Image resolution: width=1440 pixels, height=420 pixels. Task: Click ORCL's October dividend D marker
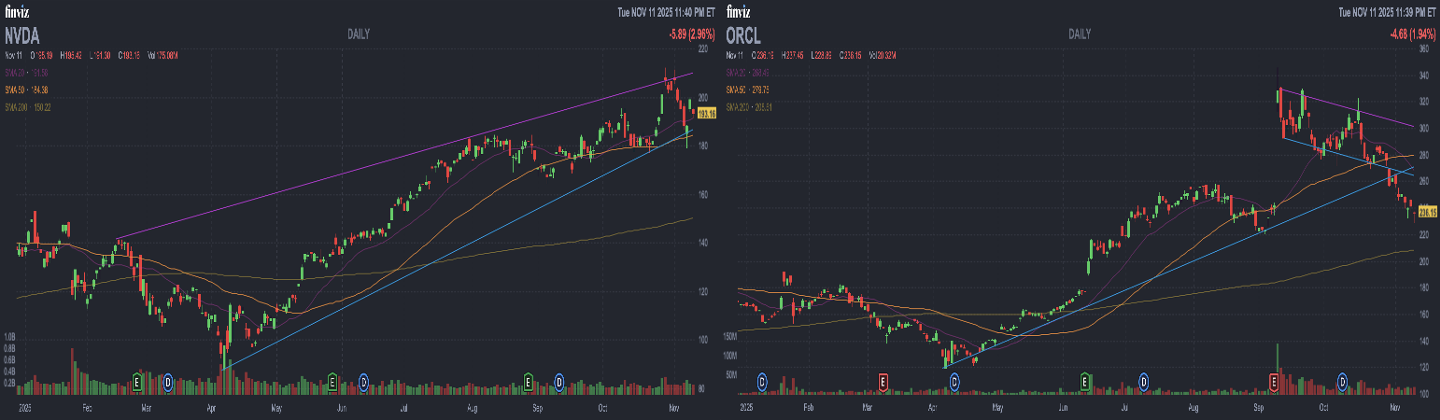coord(1342,381)
